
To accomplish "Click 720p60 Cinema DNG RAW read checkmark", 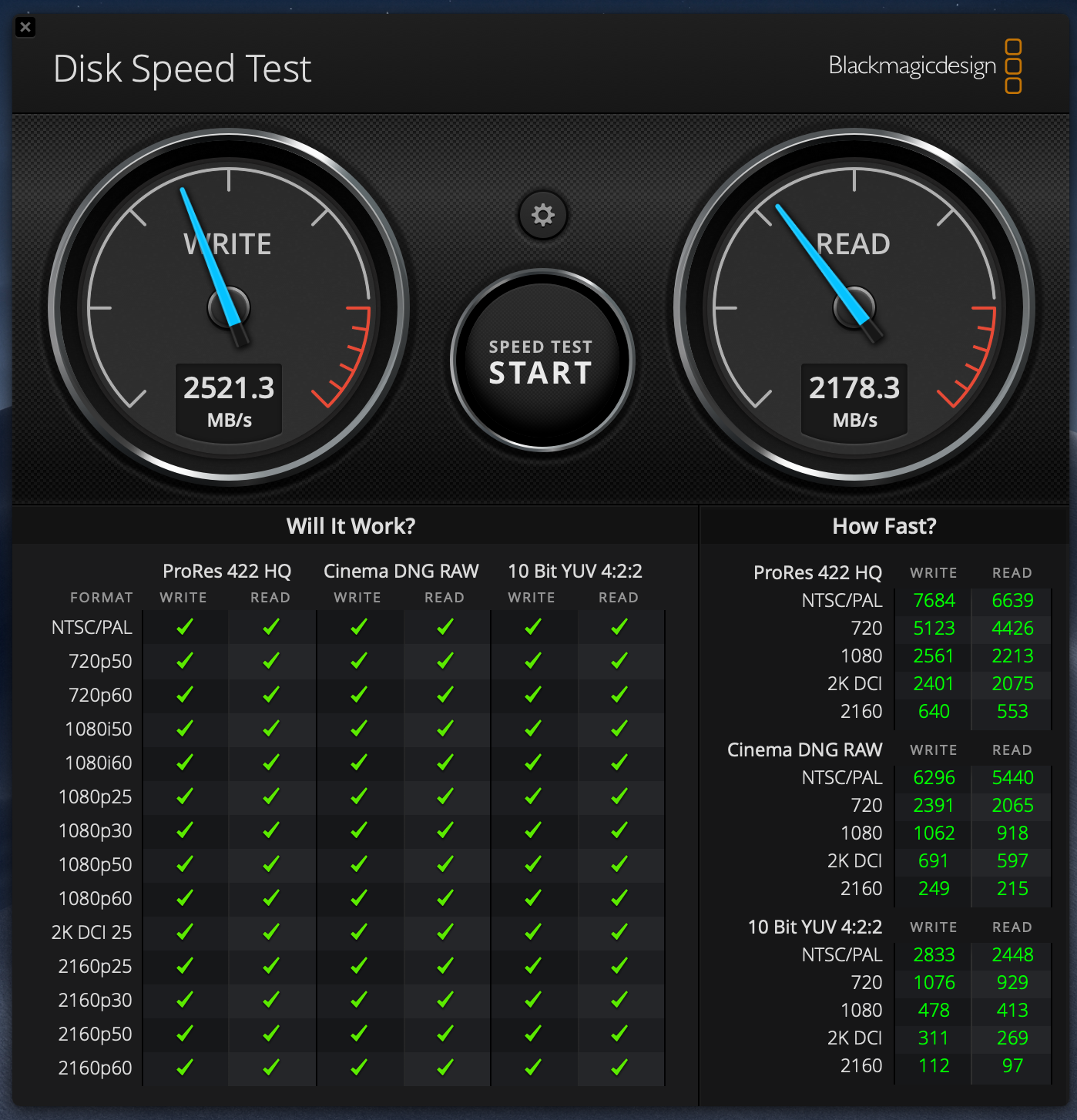I will (445, 695).
